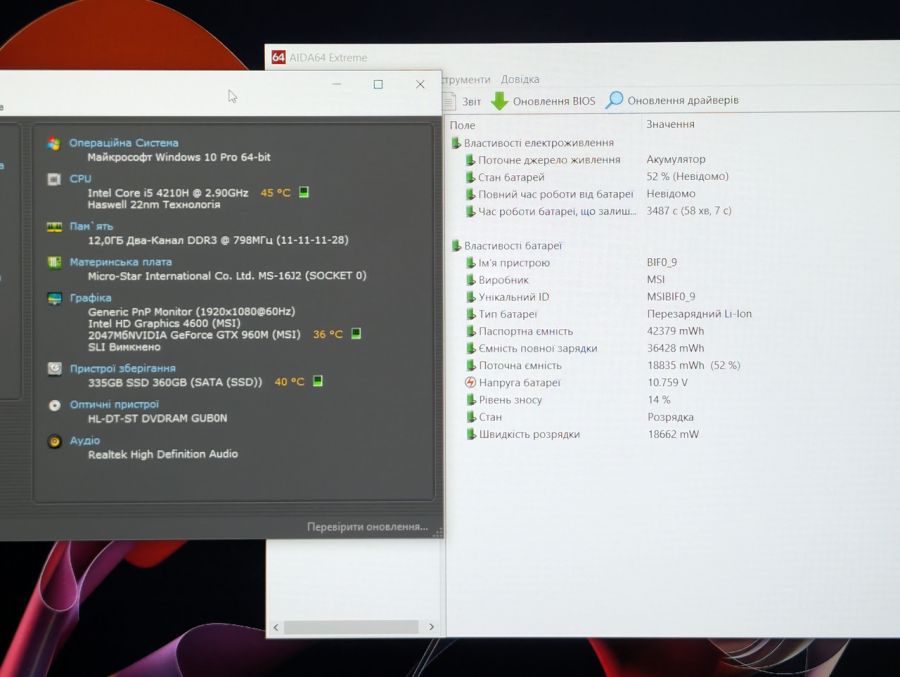Click NVIDIA GeForce GTX 960M line
This screenshot has width=900, height=677.
195,335
